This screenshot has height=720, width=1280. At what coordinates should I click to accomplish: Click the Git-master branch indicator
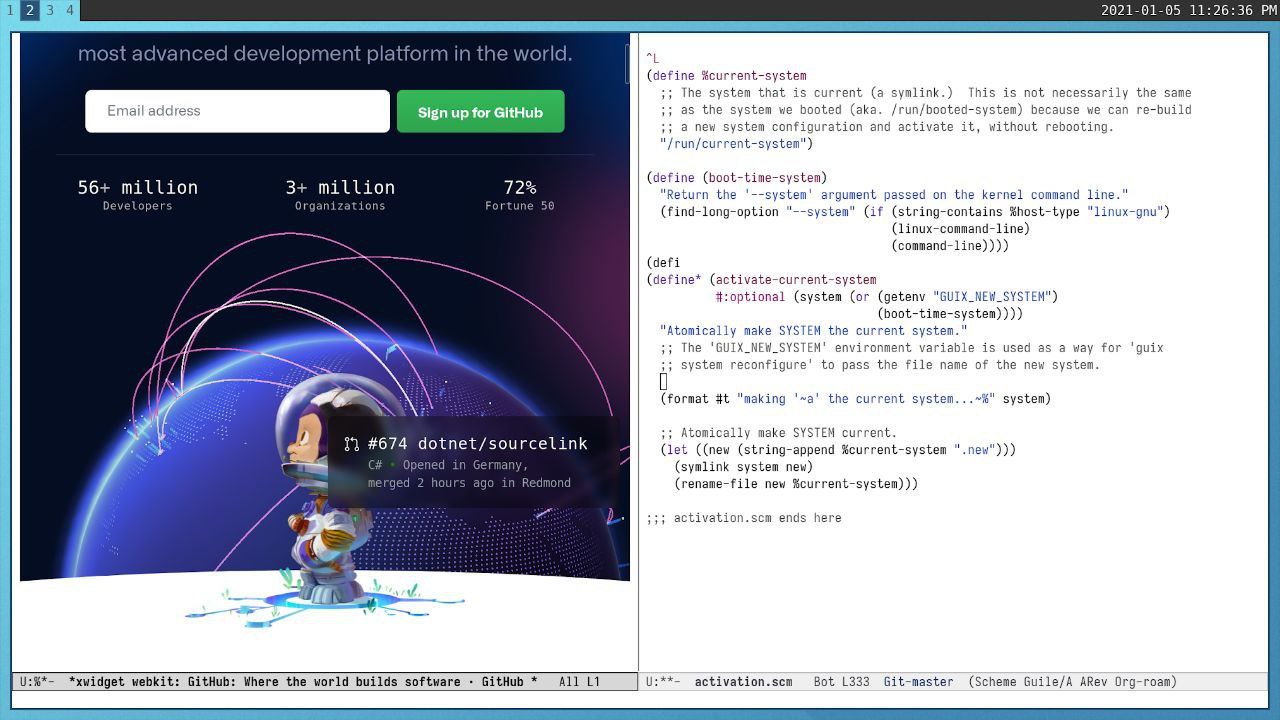(x=918, y=682)
